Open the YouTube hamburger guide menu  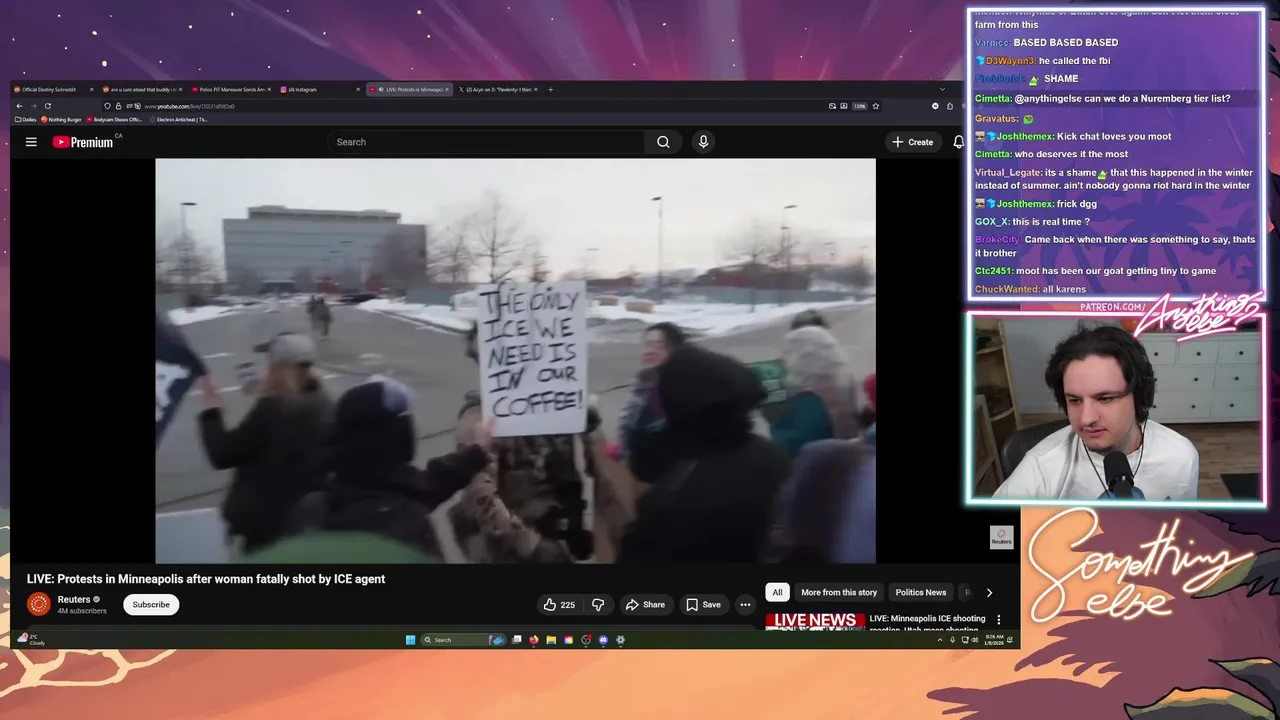click(31, 142)
